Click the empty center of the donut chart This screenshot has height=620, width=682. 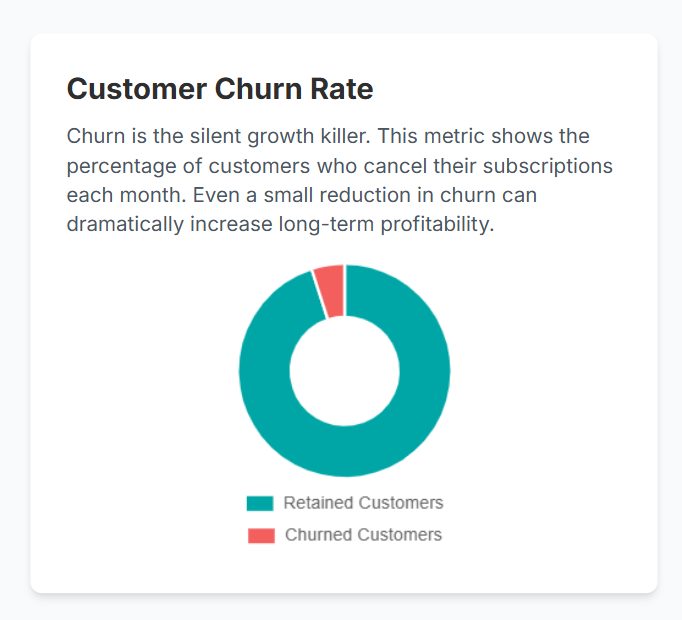[344, 370]
